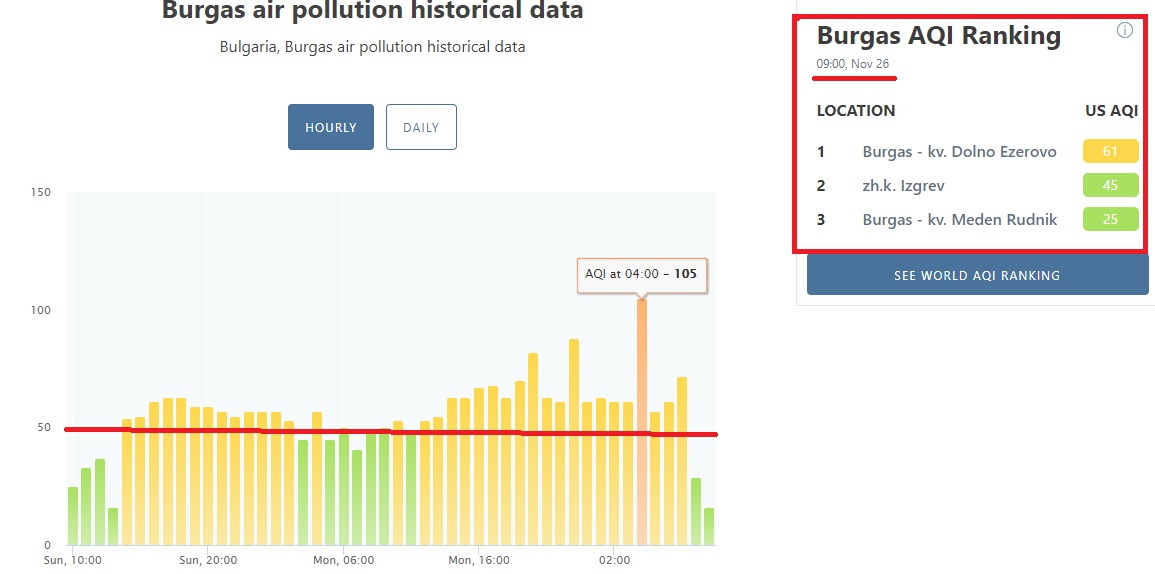Viewport: 1155px width, 574px height.
Task: Click the 100 y-axis label
Action: [41, 310]
